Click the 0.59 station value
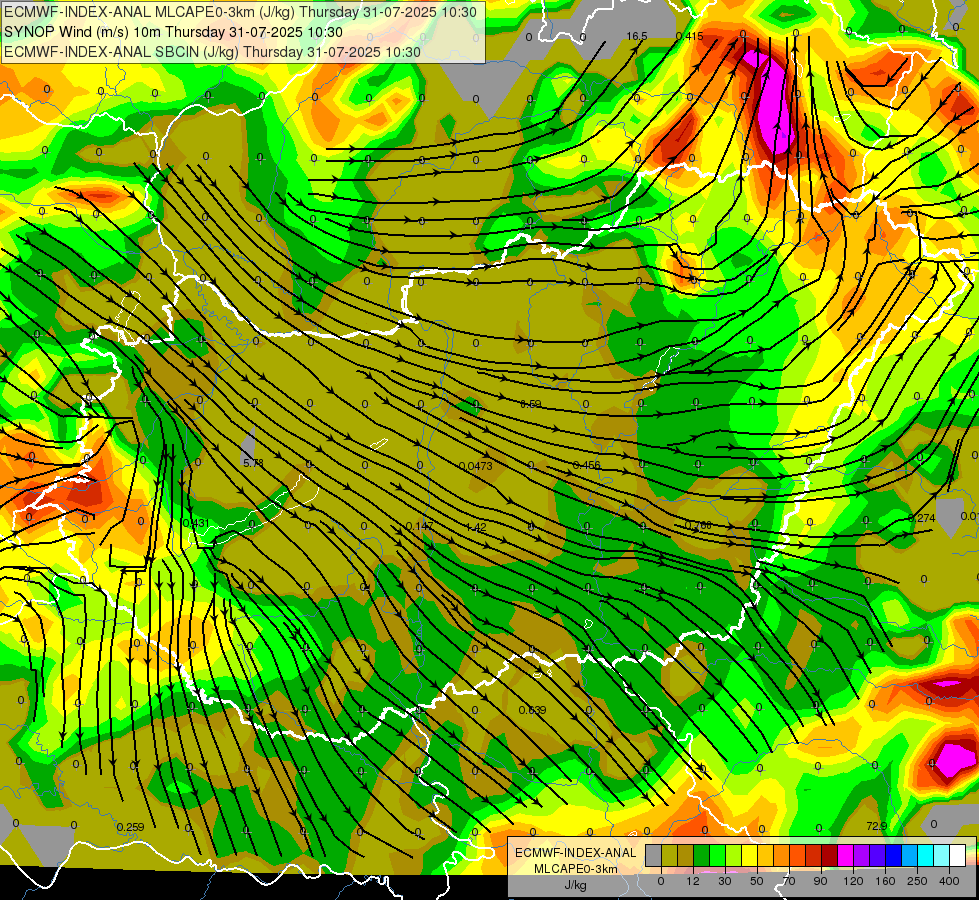979x900 pixels. [x=531, y=404]
